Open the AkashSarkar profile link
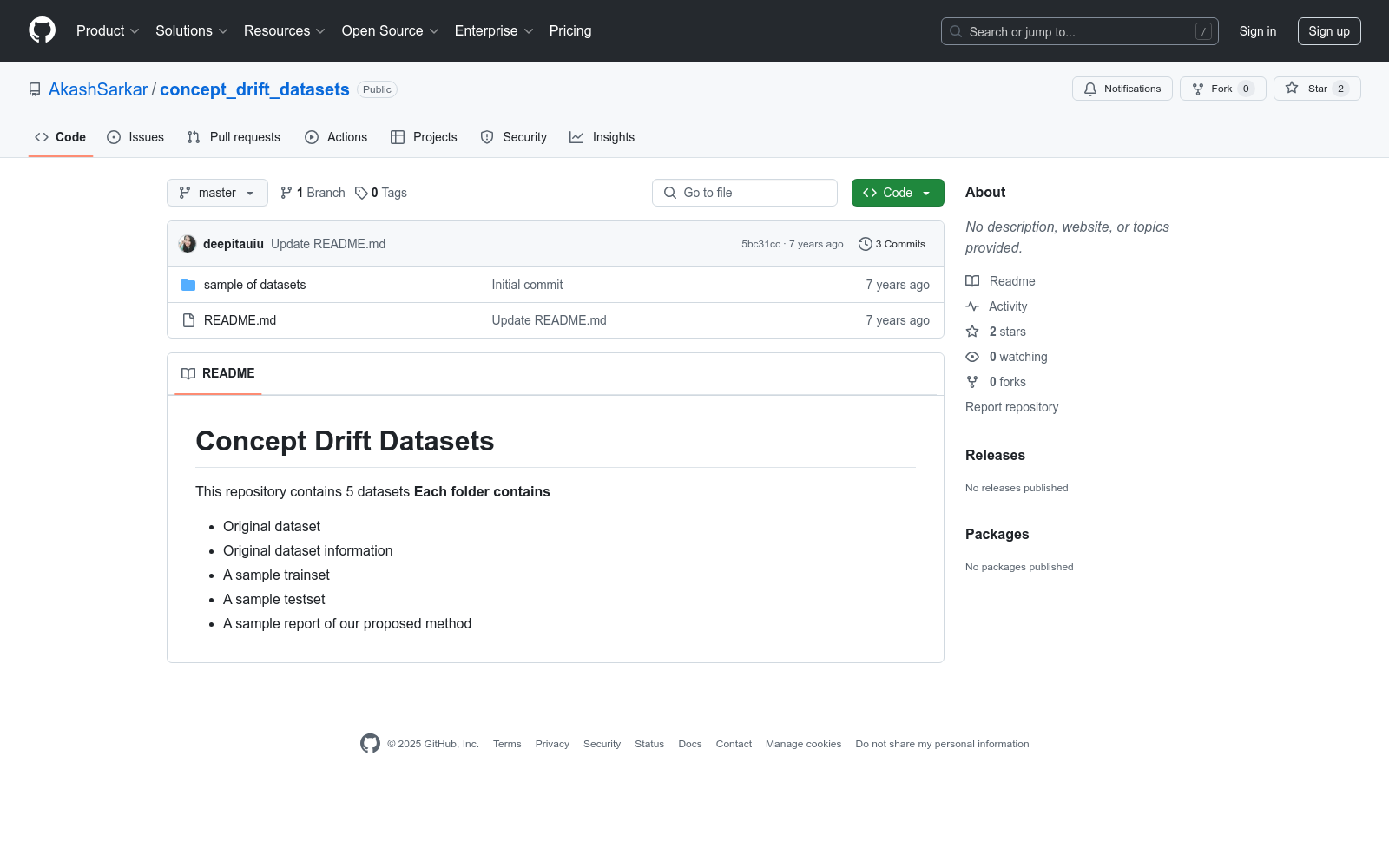Viewport: 1389px width, 868px height. click(x=98, y=89)
